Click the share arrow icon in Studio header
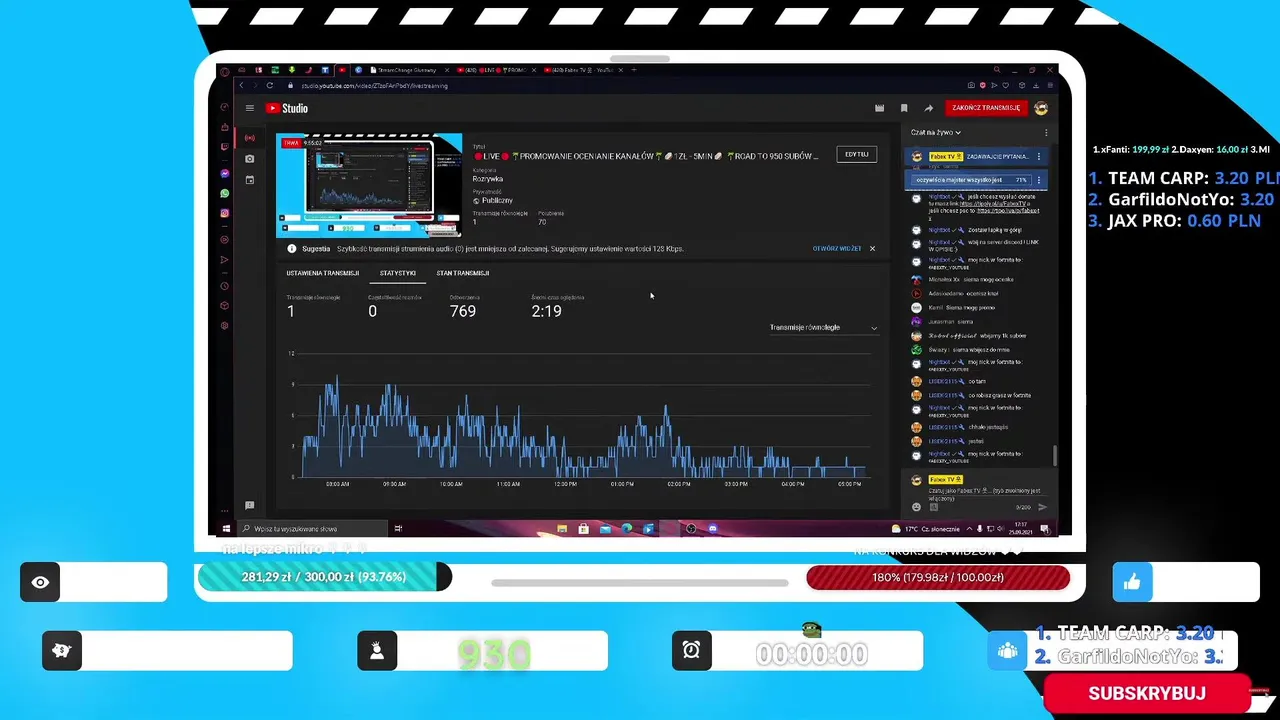Screen dimensions: 1280x720 pyautogui.click(x=928, y=108)
